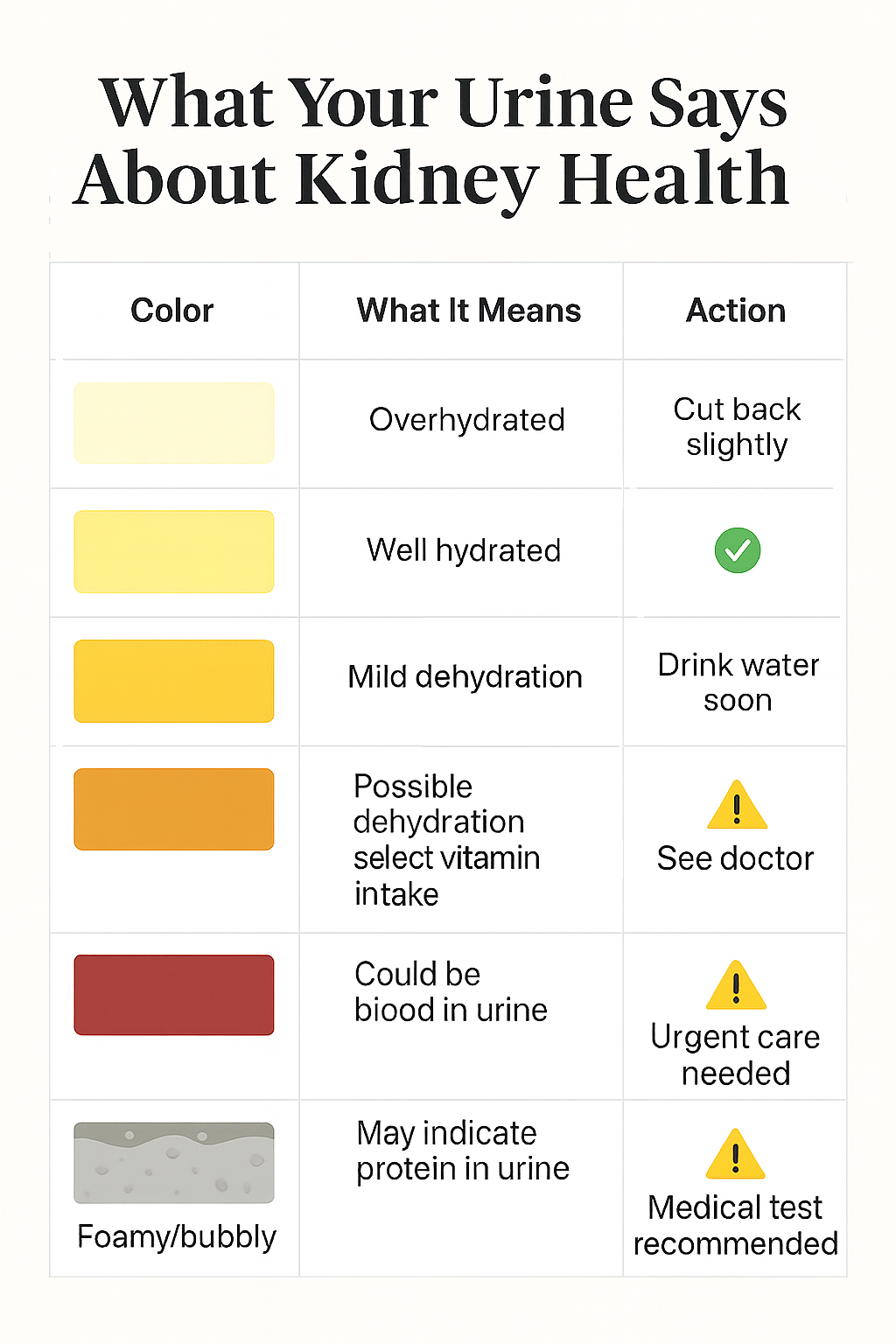
Task: Click the Foamy/bubbly caption
Action: (x=177, y=1237)
